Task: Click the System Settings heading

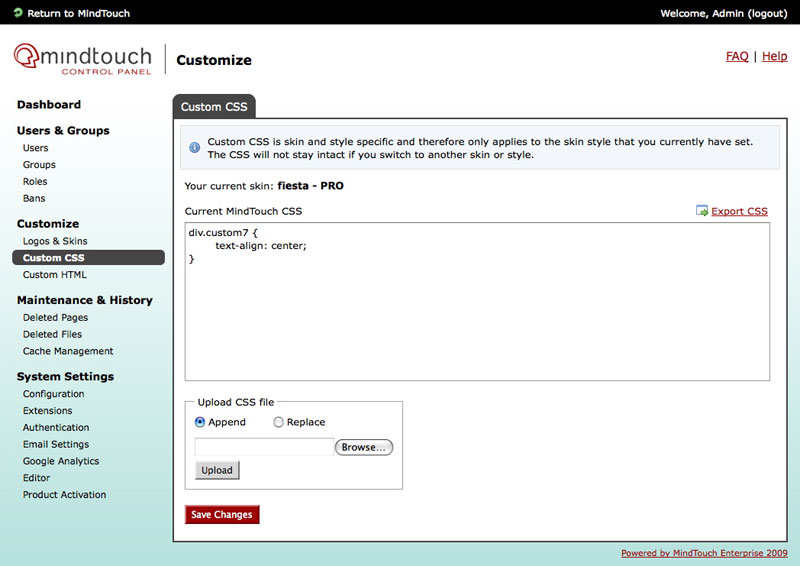Action: click(x=65, y=377)
